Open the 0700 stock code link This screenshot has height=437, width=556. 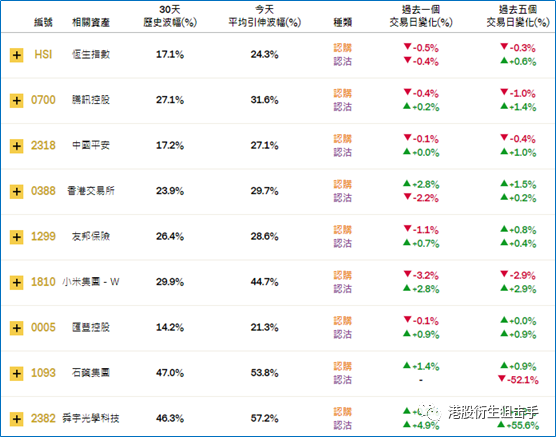click(43, 100)
